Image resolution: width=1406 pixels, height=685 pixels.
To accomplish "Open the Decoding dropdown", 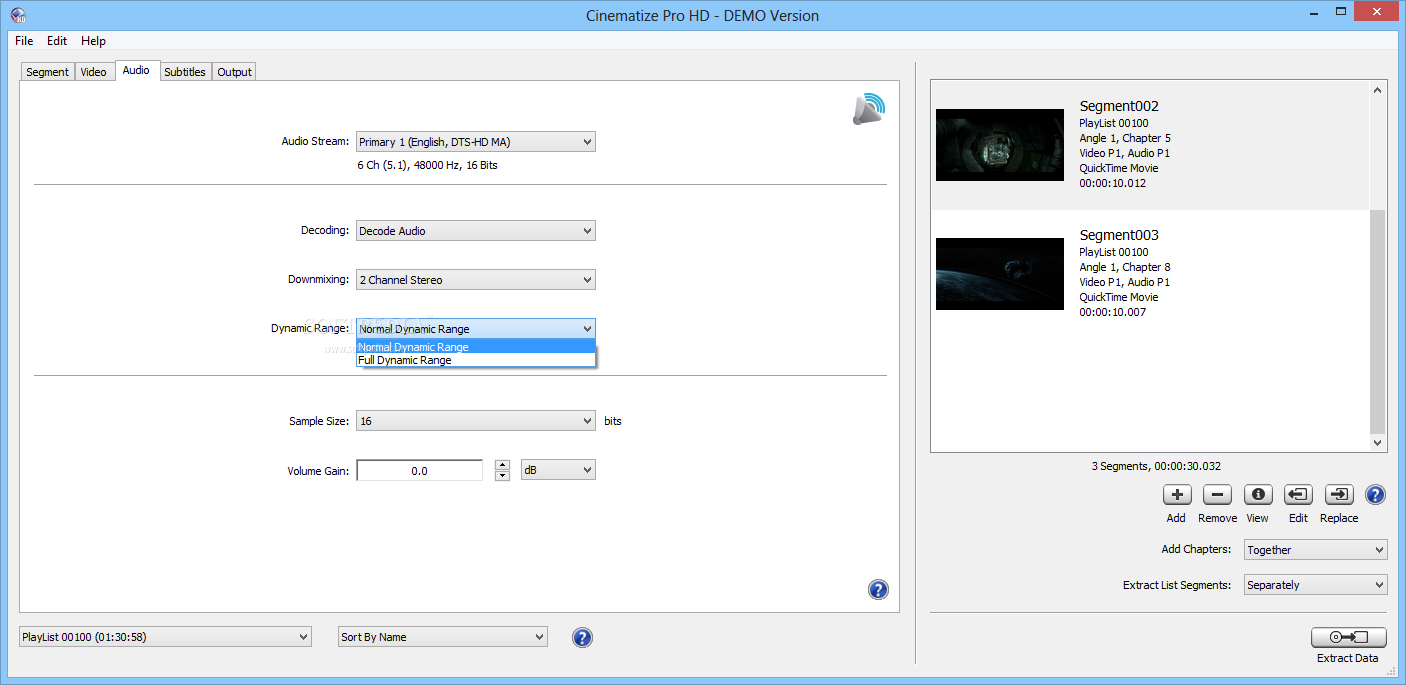I will 476,231.
